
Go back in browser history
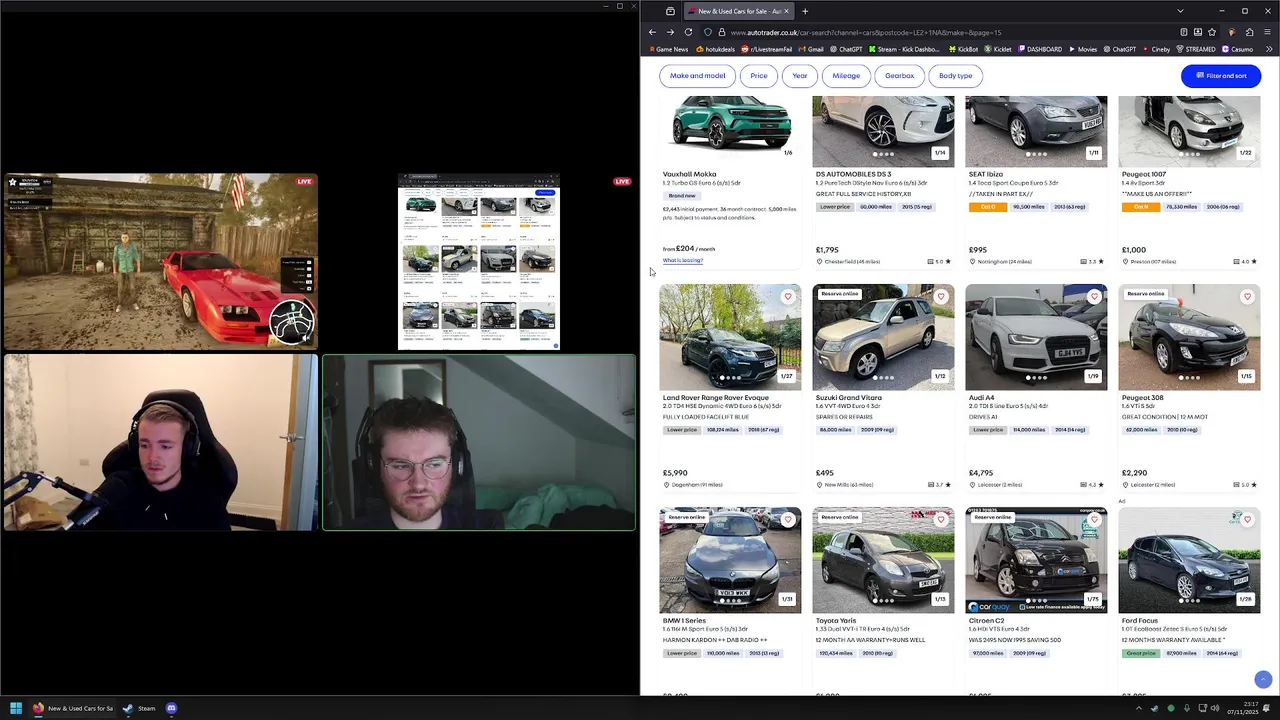pos(652,32)
